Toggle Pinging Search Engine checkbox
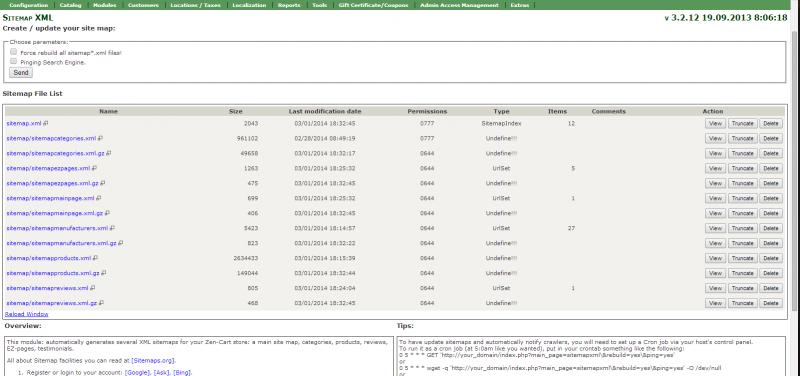Image resolution: width=800 pixels, height=376 pixels. pos(14,61)
